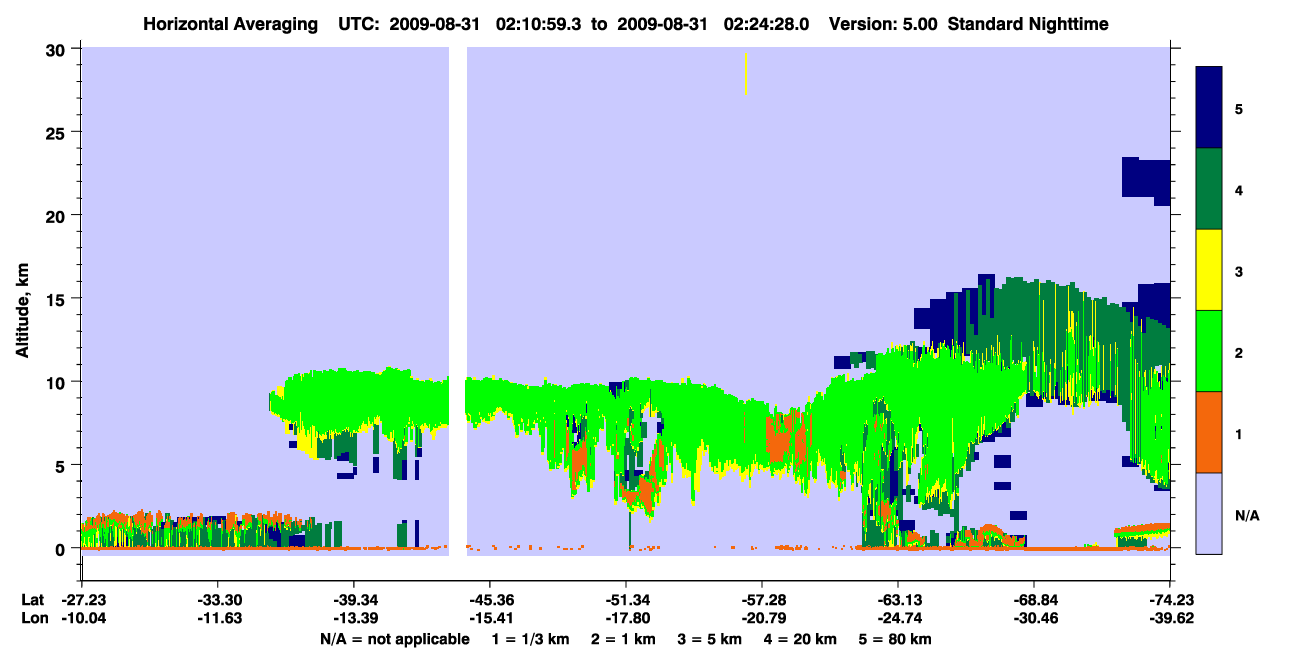The image size is (1300, 667).
Task: Click the 'Lon' row label
Action: (33, 619)
